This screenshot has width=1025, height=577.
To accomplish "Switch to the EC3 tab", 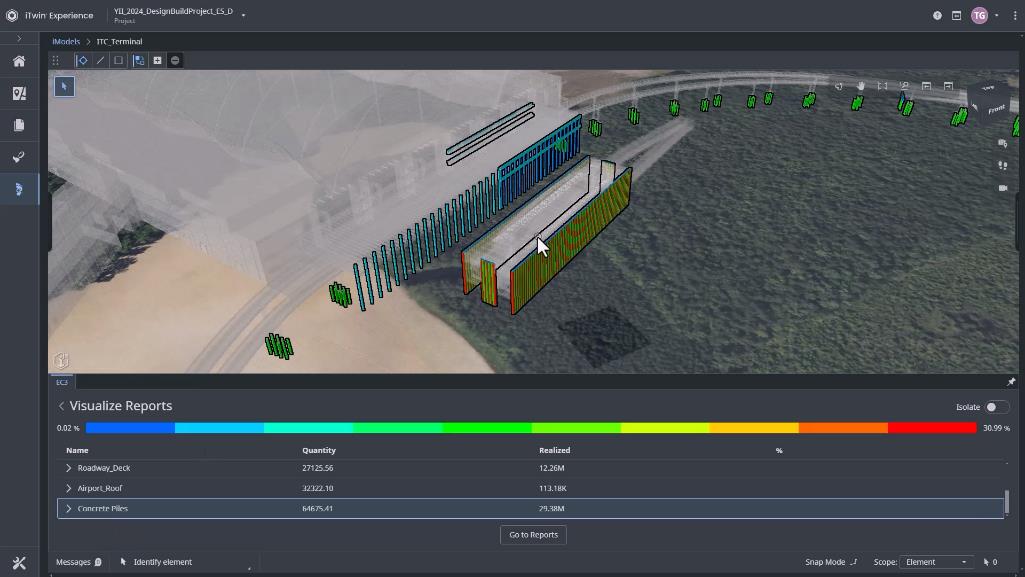I will [x=62, y=382].
